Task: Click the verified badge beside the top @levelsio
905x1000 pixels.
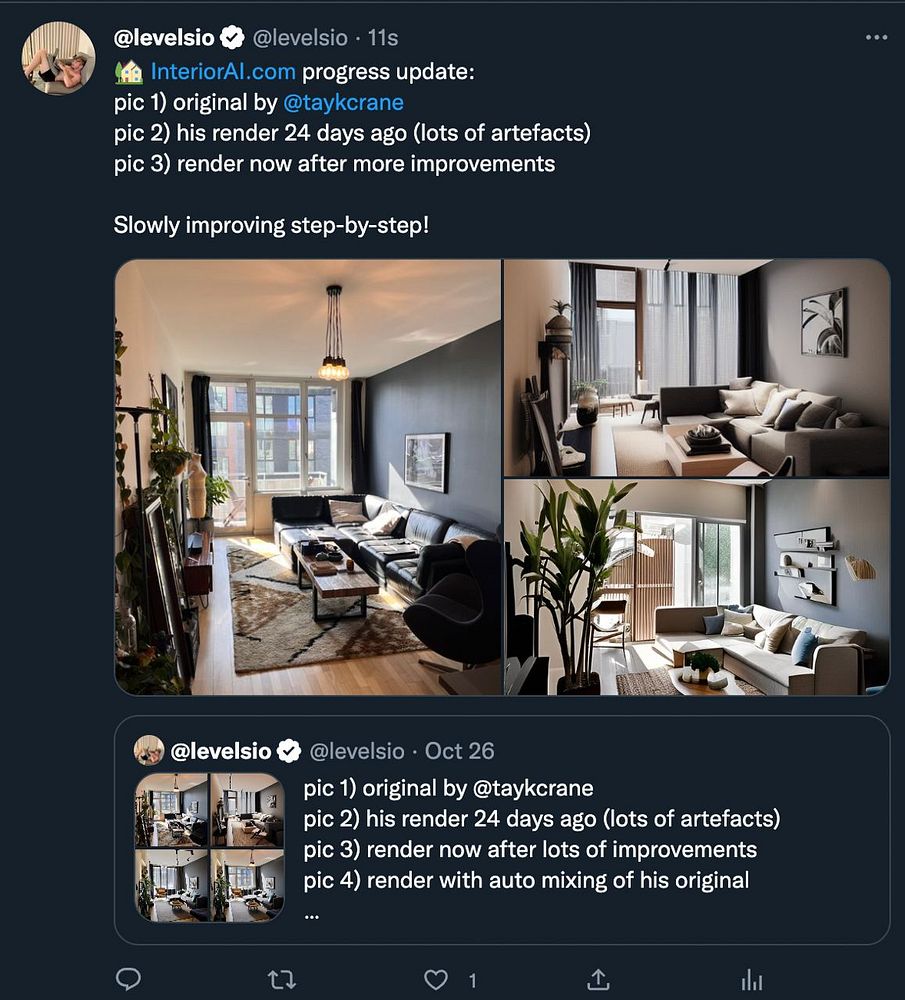Action: point(232,38)
